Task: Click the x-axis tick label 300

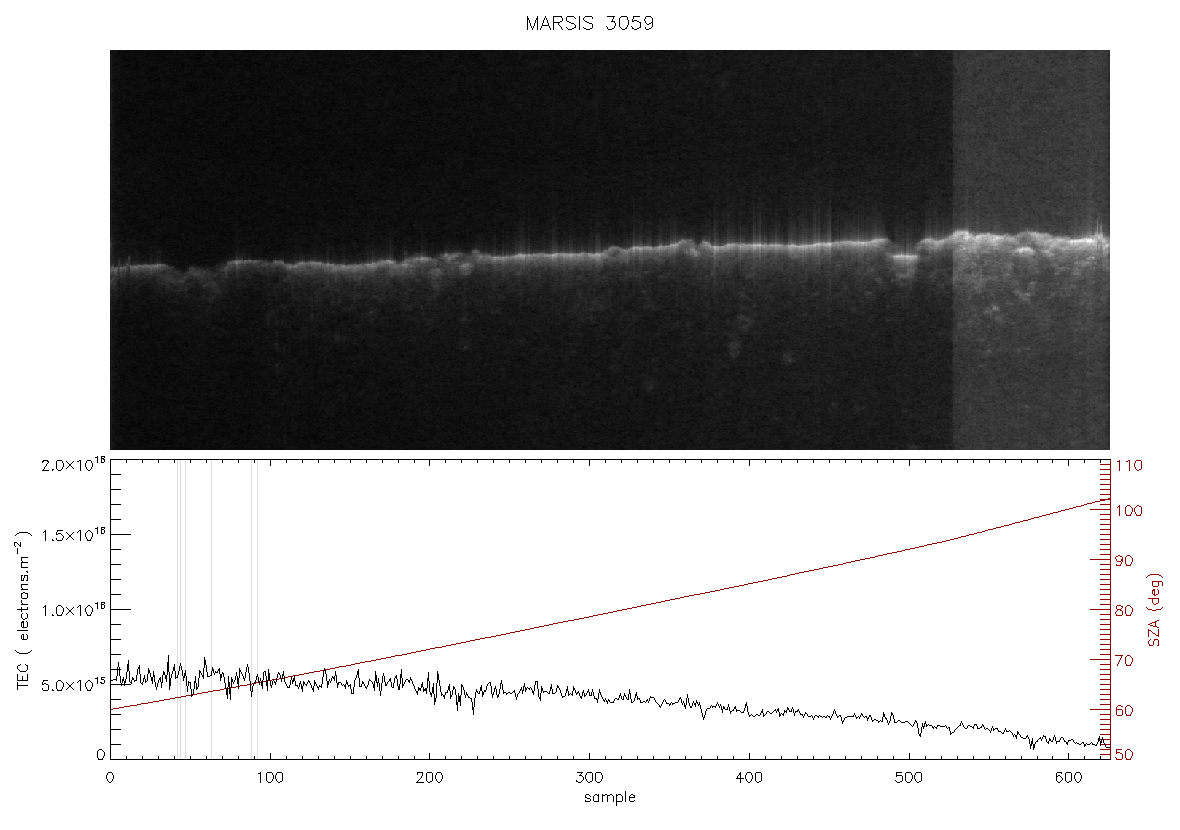Action: [589, 777]
